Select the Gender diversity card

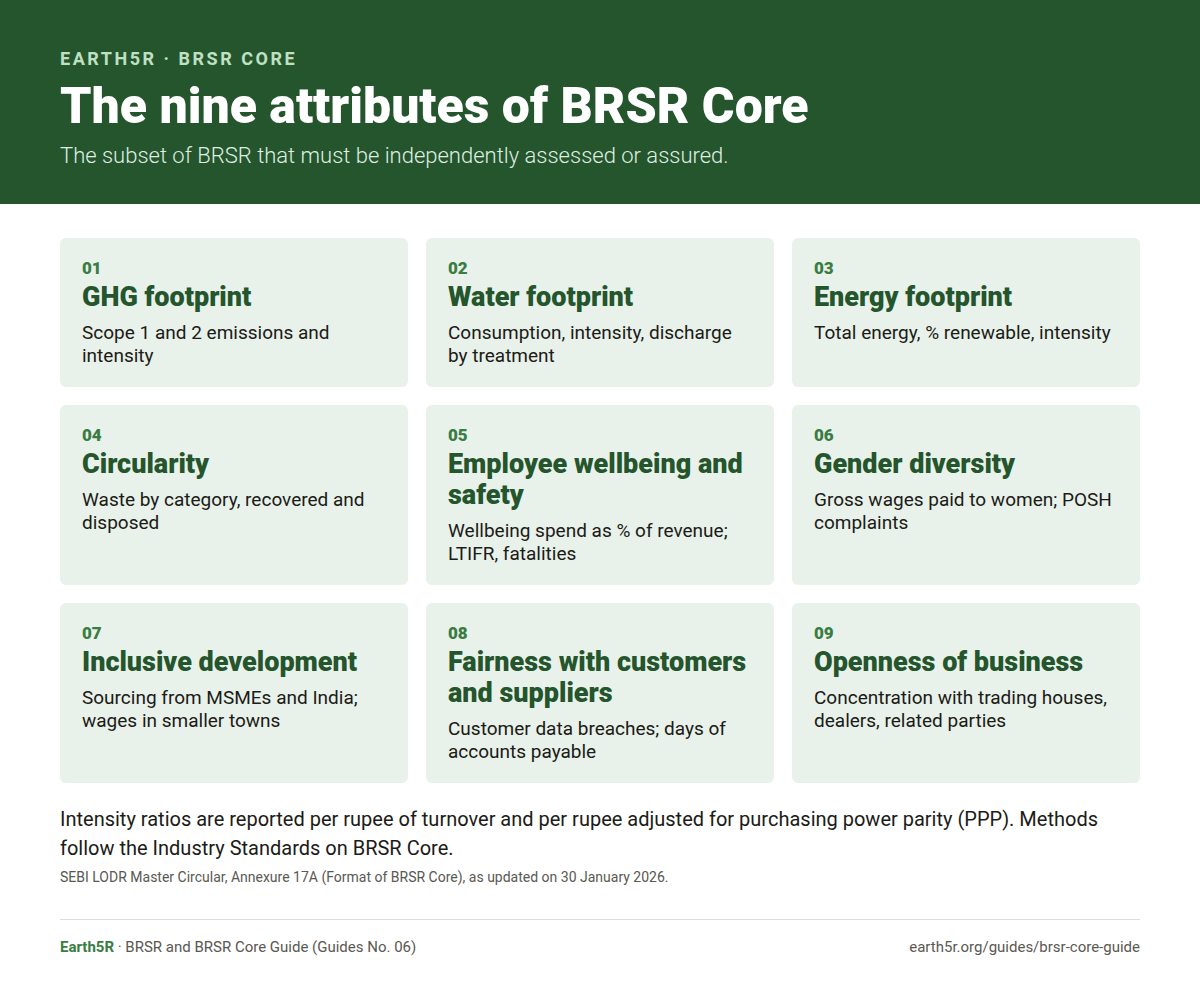point(966,495)
